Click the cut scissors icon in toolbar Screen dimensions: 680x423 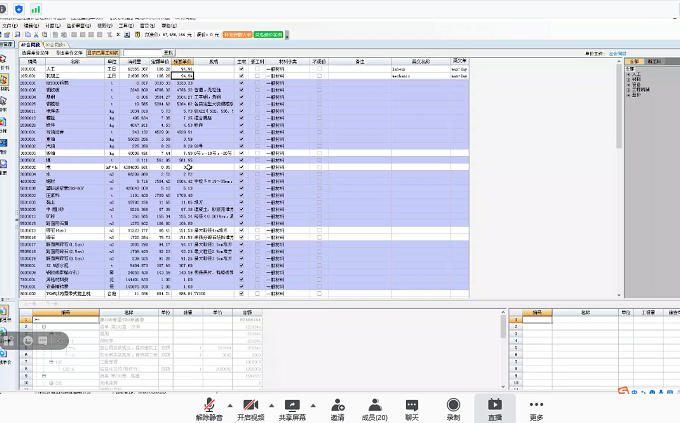pyautogui.click(x=36, y=34)
